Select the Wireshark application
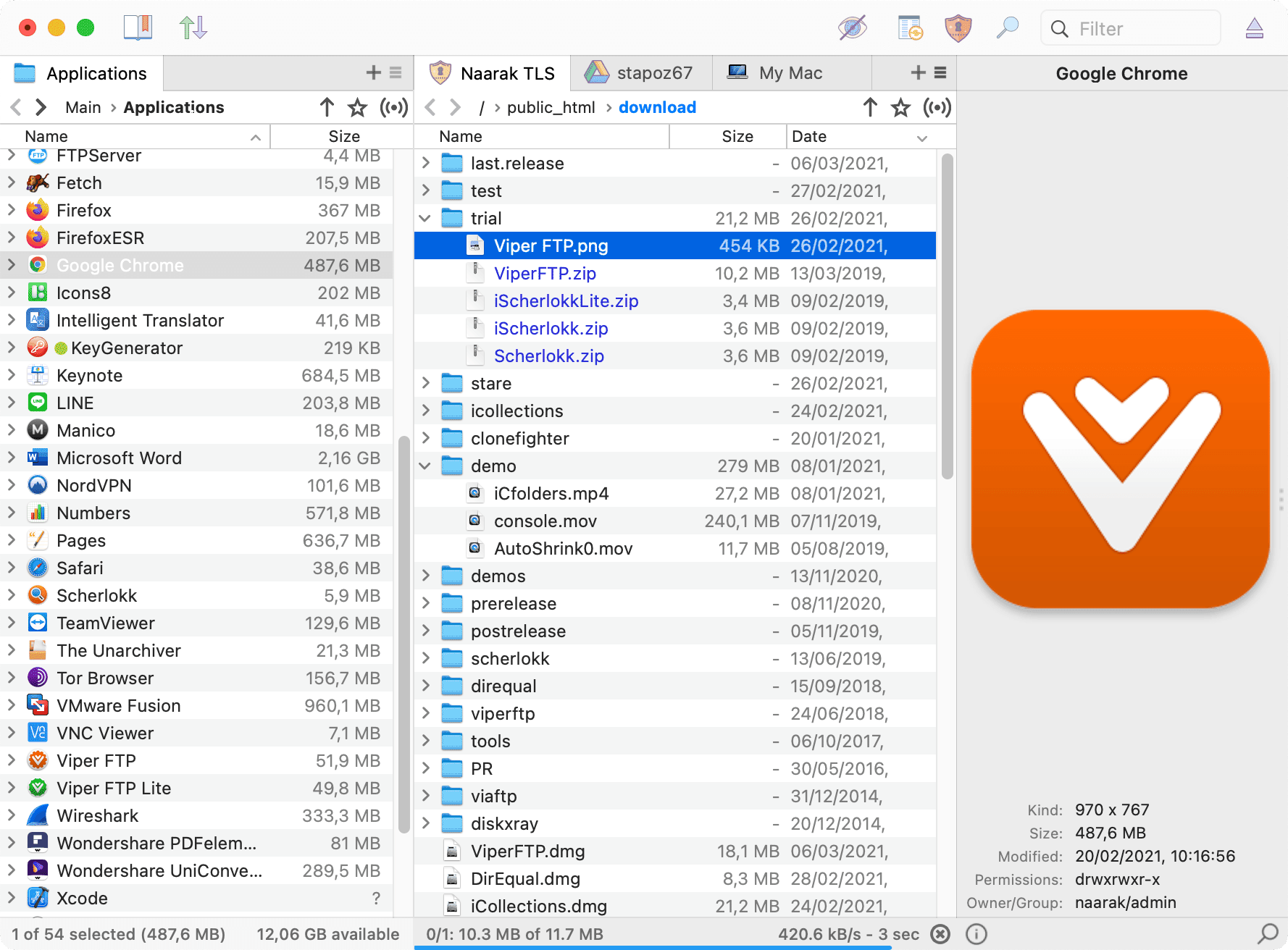Viewport: 1288px width, 950px height. (196, 815)
